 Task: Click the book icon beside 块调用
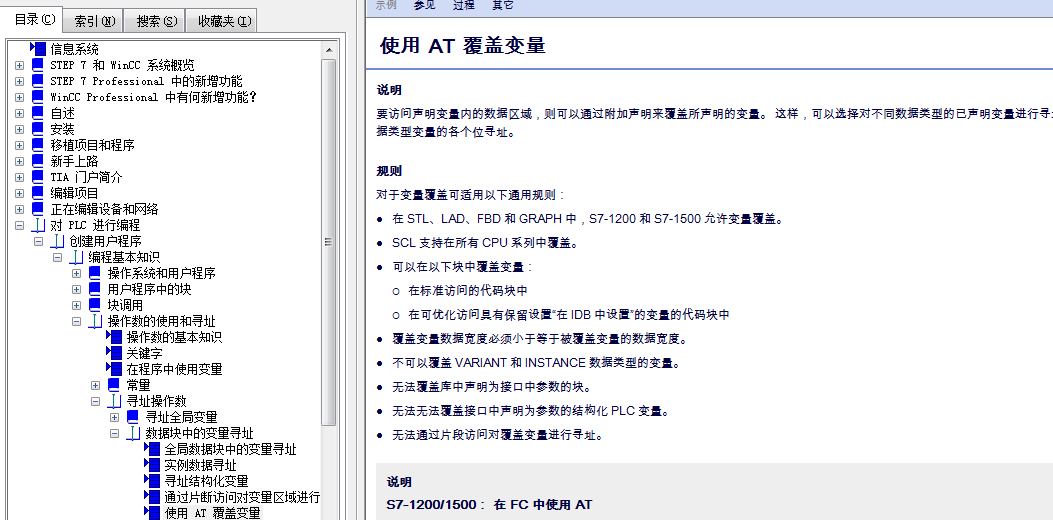pos(95,305)
